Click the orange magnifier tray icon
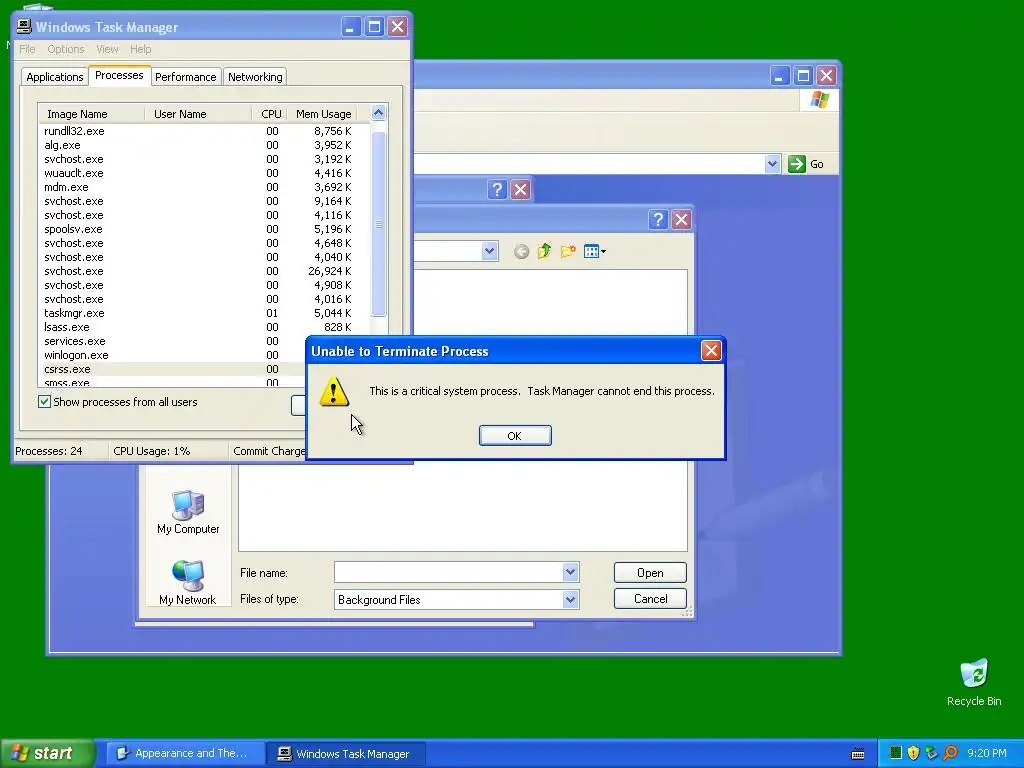The image size is (1024, 768). click(950, 753)
